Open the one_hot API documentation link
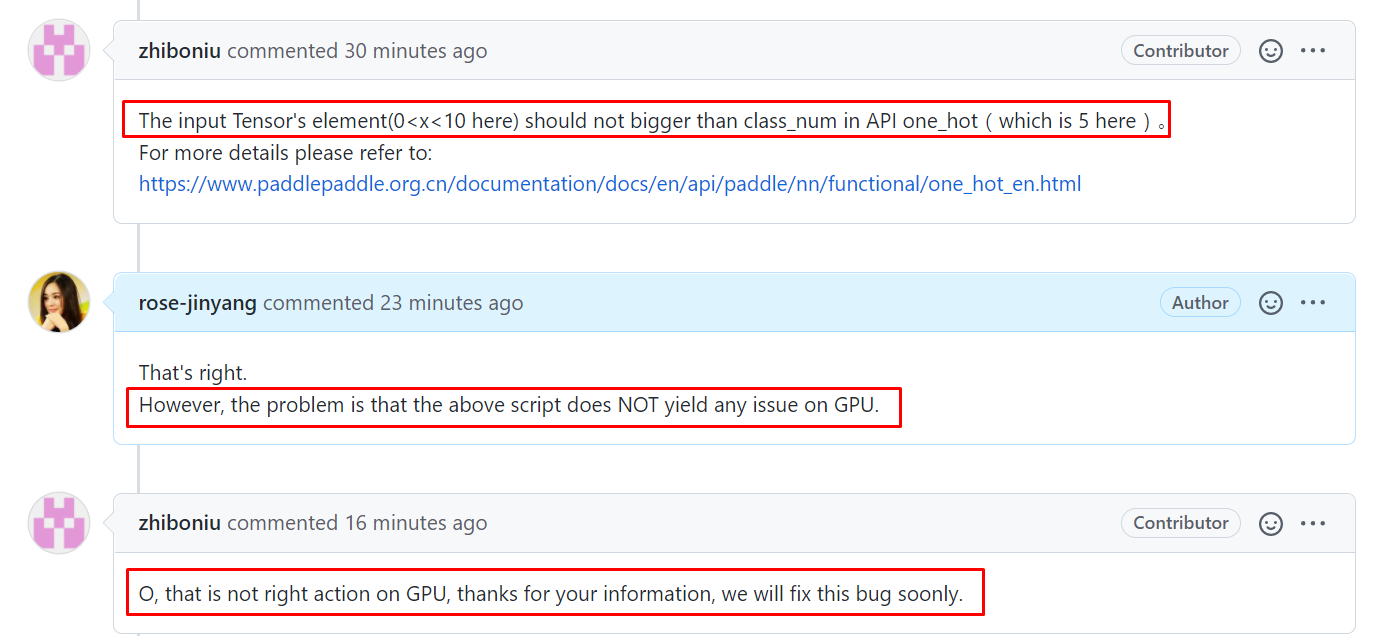 tap(609, 183)
